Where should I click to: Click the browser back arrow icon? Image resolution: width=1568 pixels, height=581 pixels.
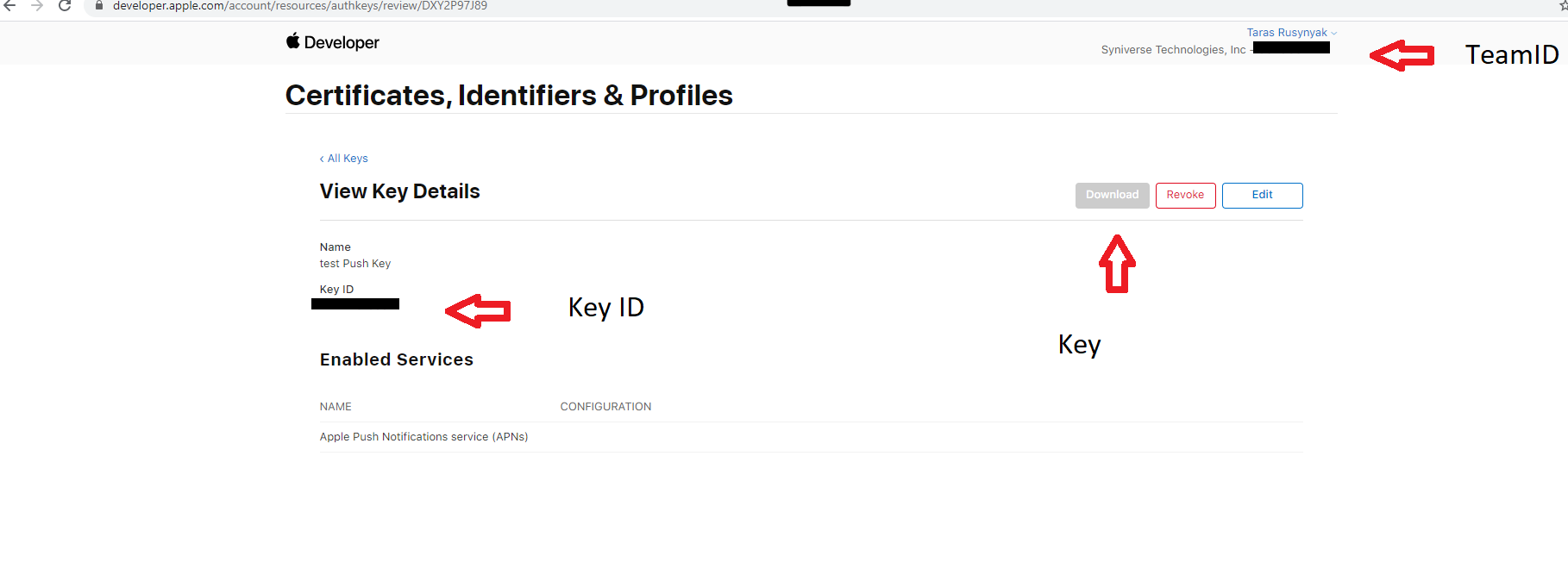tap(10, 5)
